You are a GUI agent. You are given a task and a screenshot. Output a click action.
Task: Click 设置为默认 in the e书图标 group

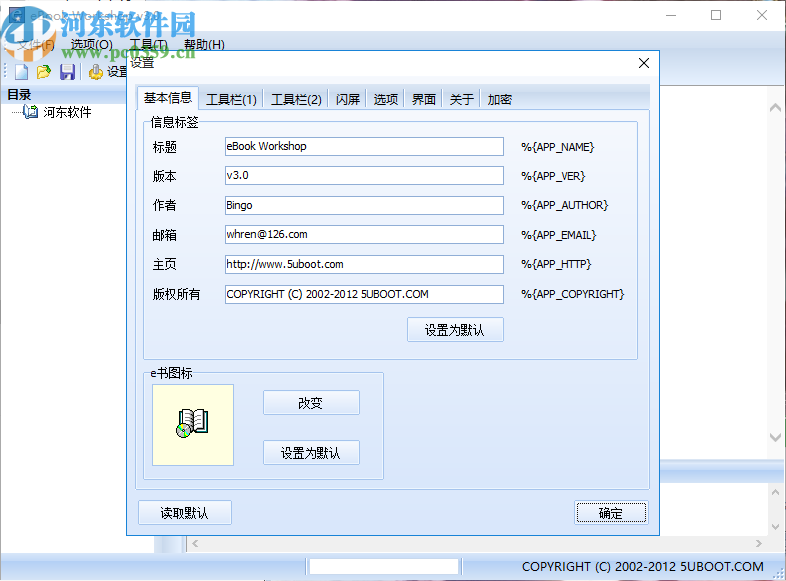point(311,453)
